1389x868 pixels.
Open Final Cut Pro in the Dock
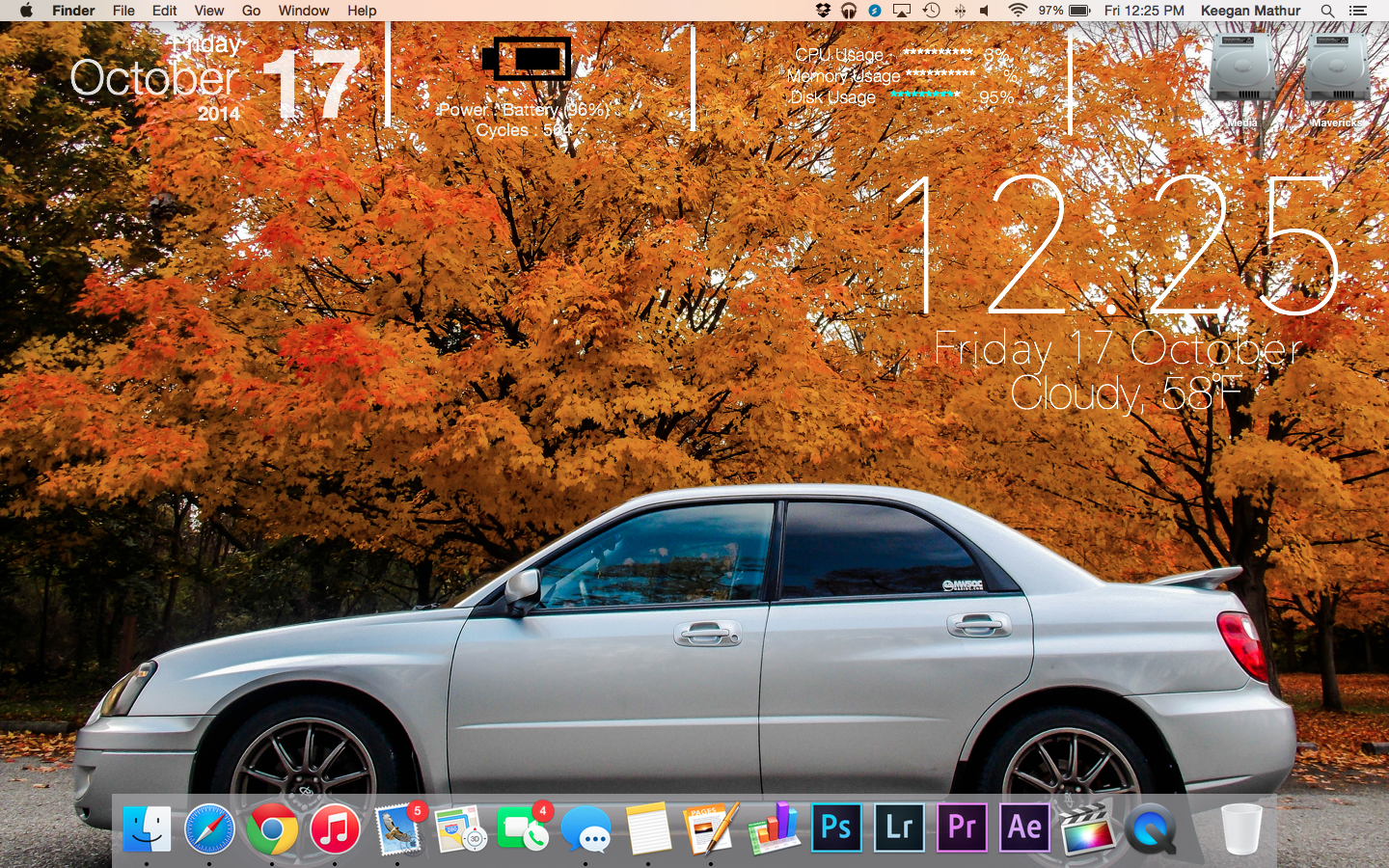point(1087,829)
